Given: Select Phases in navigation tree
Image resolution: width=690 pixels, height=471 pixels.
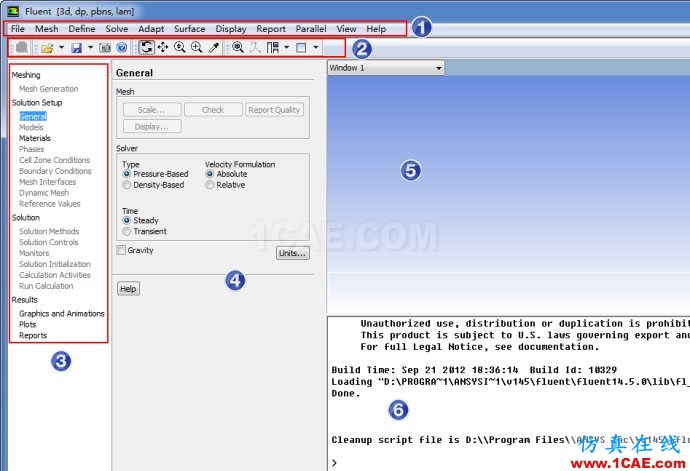Looking at the screenshot, I should click(32, 149).
